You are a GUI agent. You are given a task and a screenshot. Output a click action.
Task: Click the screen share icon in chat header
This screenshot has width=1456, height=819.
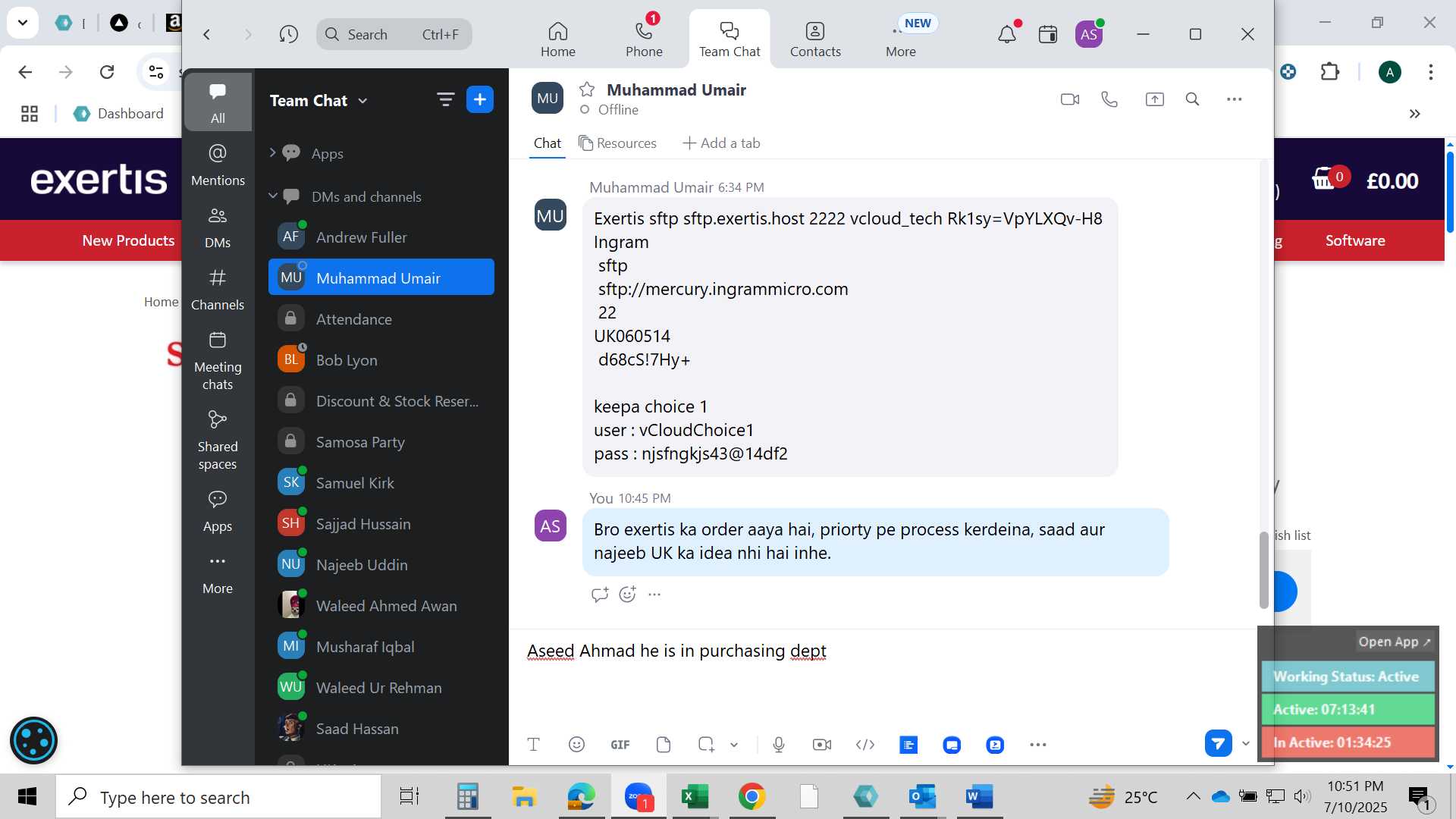click(1154, 99)
